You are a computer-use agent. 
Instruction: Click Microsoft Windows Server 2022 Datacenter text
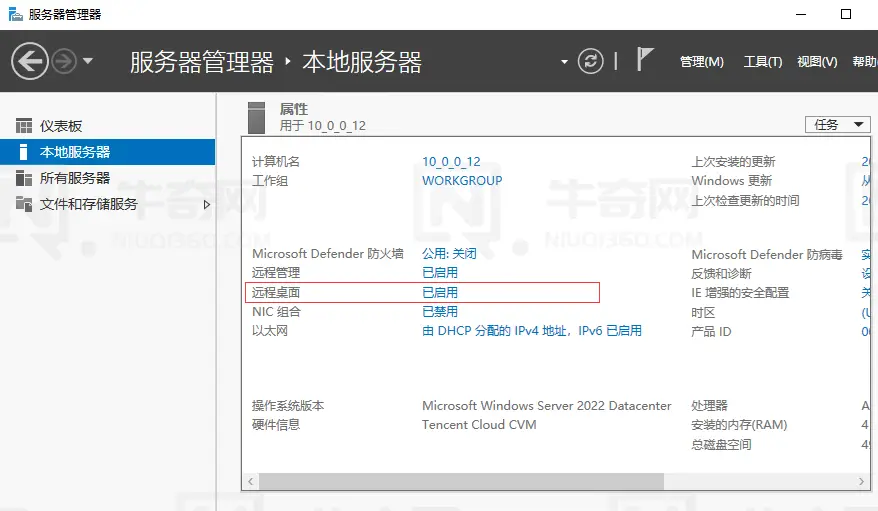coord(547,406)
